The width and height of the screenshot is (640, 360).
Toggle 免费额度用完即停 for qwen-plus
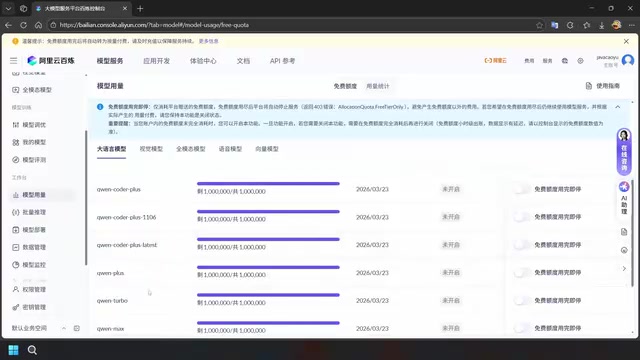[522, 272]
